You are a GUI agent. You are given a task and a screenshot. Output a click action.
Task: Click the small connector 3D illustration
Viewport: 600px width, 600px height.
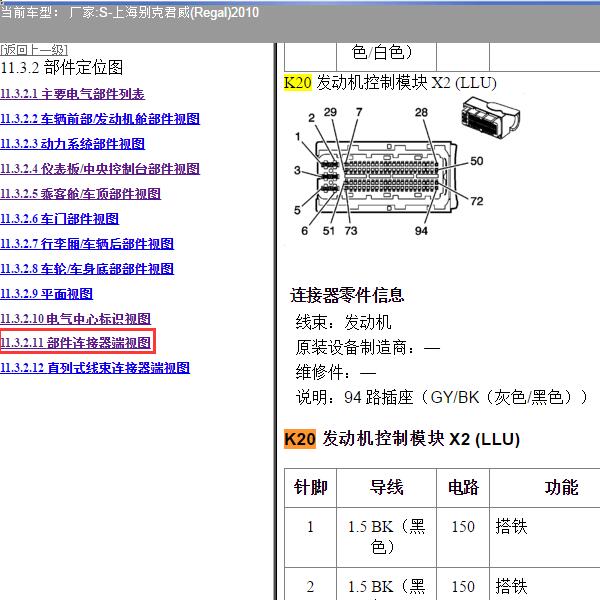[x=491, y=115]
